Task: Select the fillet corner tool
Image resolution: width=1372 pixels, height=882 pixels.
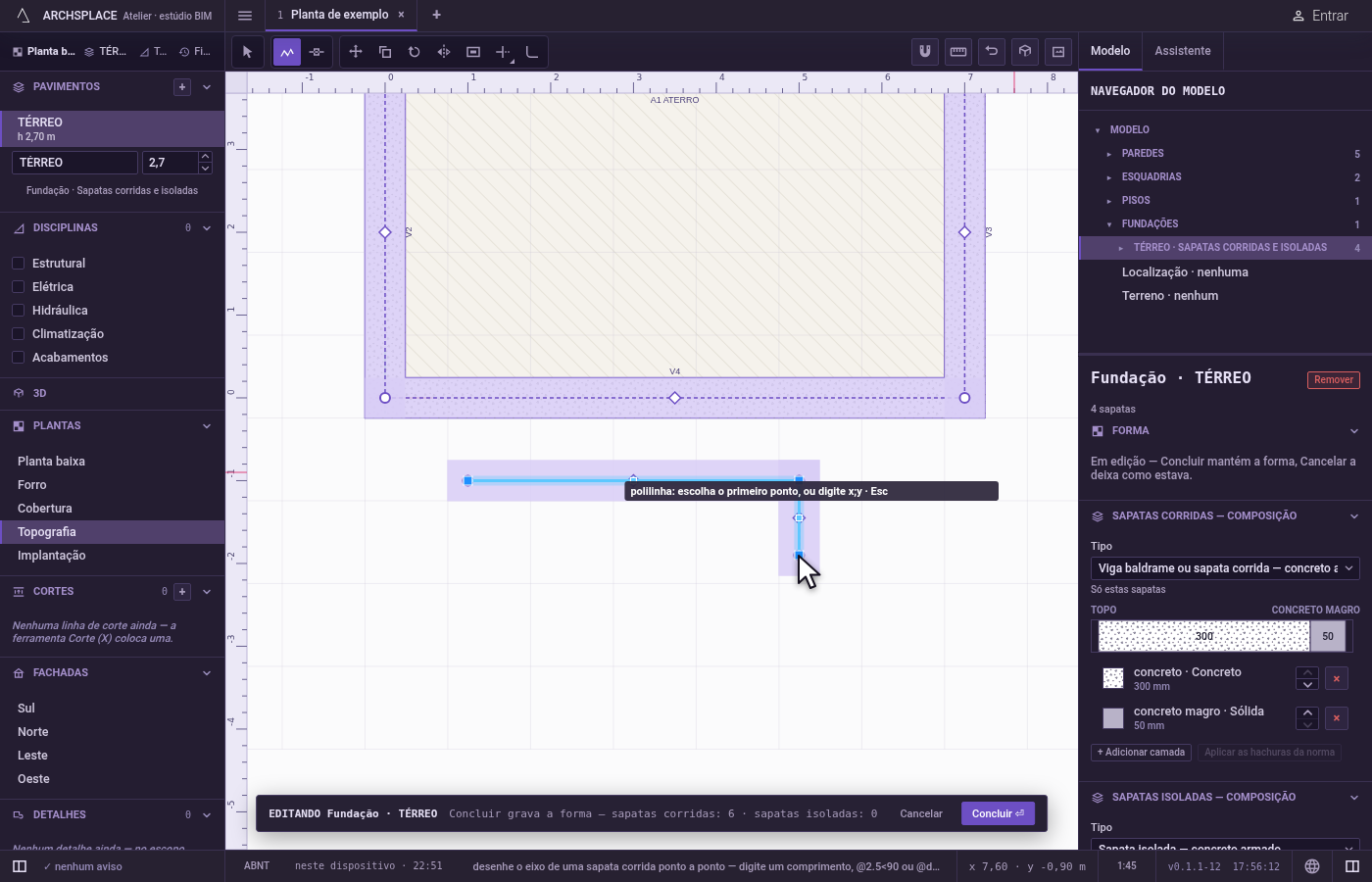Action: pyautogui.click(x=532, y=52)
